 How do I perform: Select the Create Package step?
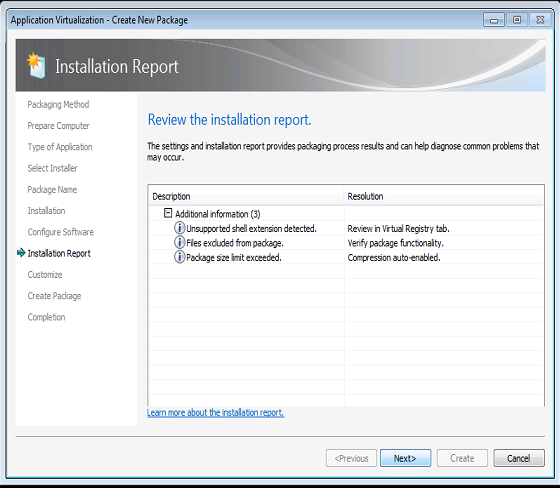54,296
